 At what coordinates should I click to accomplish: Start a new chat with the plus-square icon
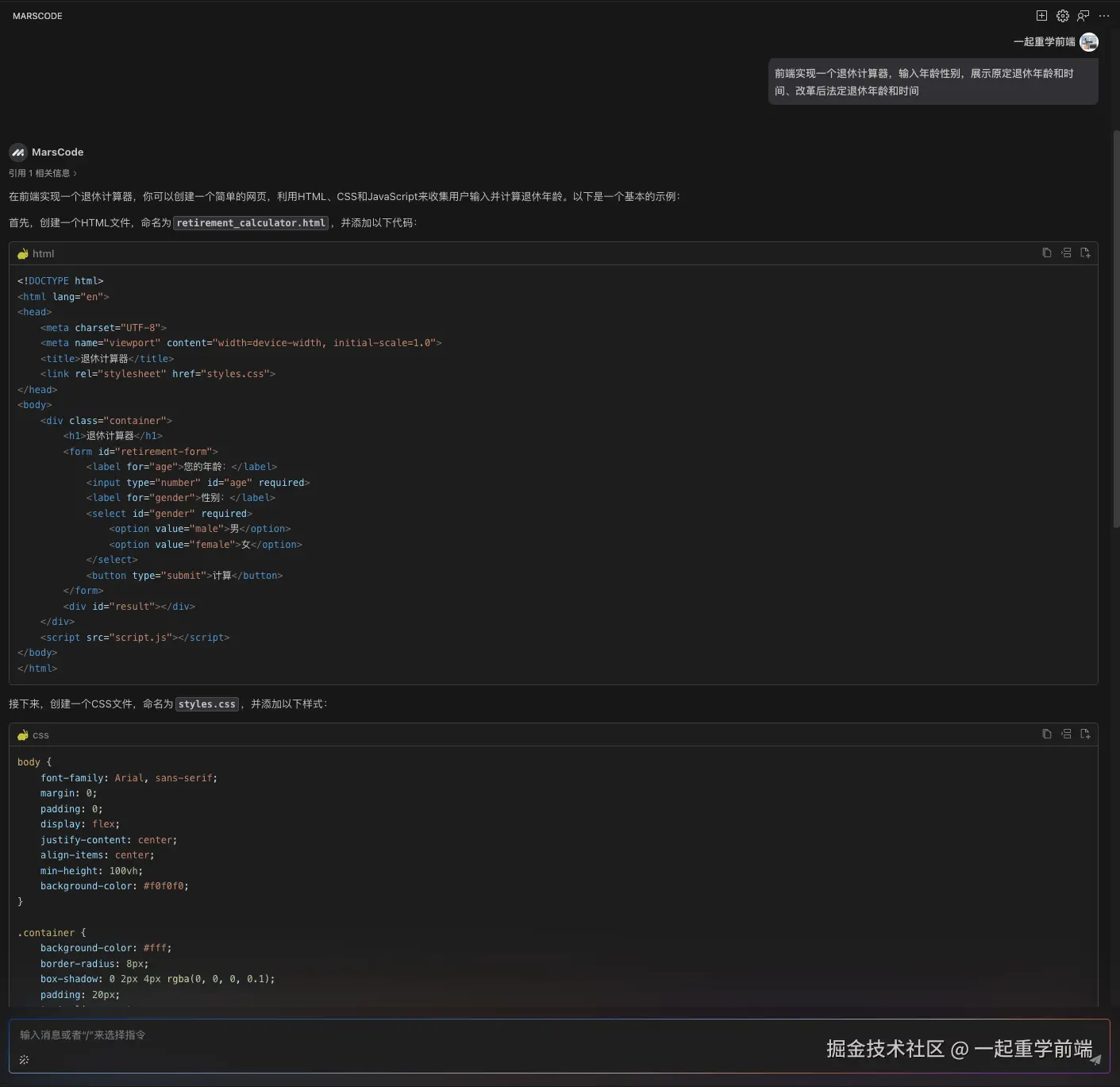point(1041,16)
